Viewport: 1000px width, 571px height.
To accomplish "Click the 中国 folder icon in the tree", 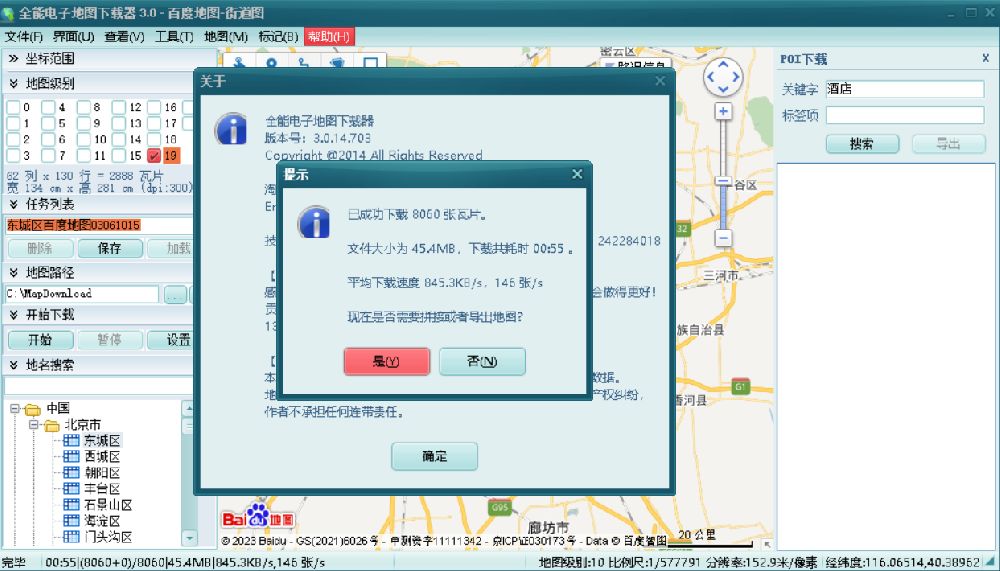I will (x=32, y=408).
